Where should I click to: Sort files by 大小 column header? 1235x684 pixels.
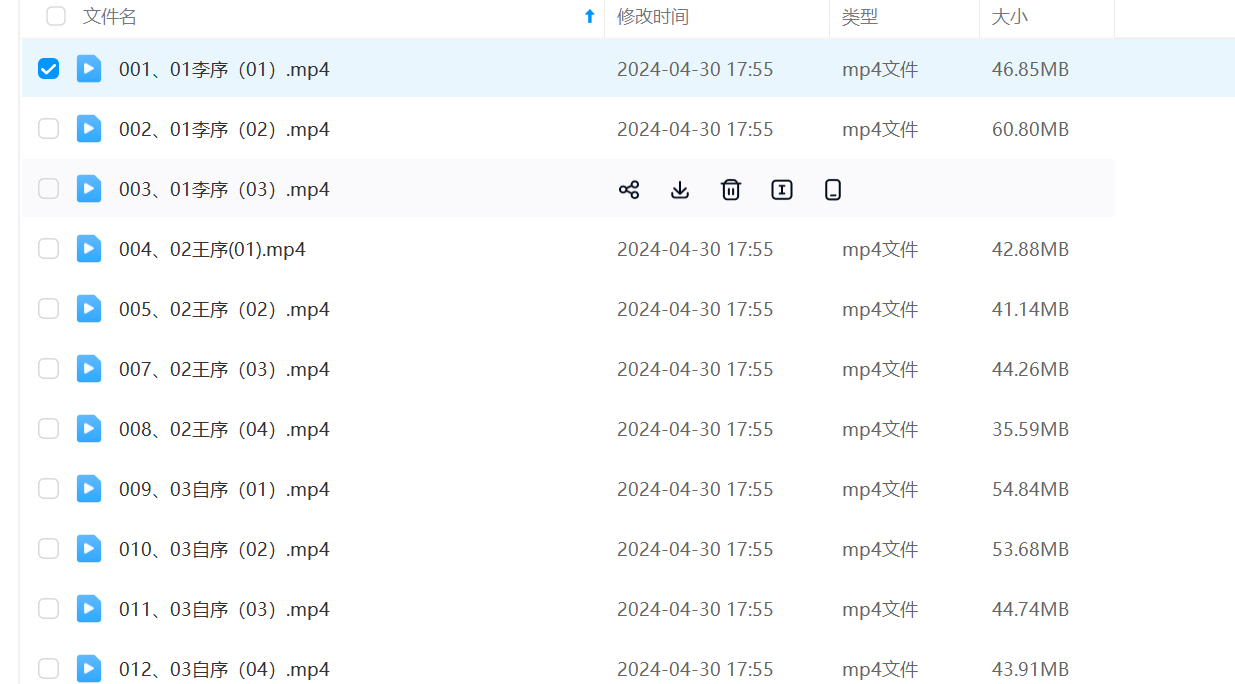coord(1009,17)
